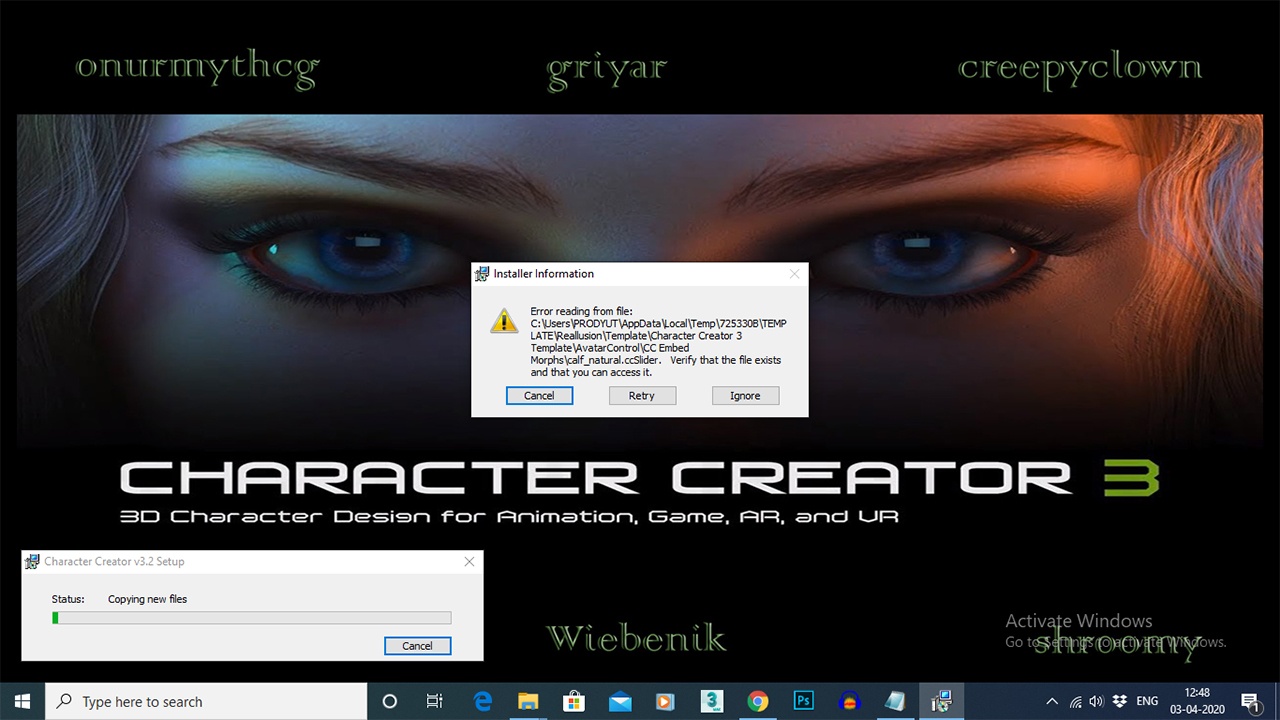Open Task View in the taskbar
This screenshot has height=720, width=1280.
click(435, 701)
